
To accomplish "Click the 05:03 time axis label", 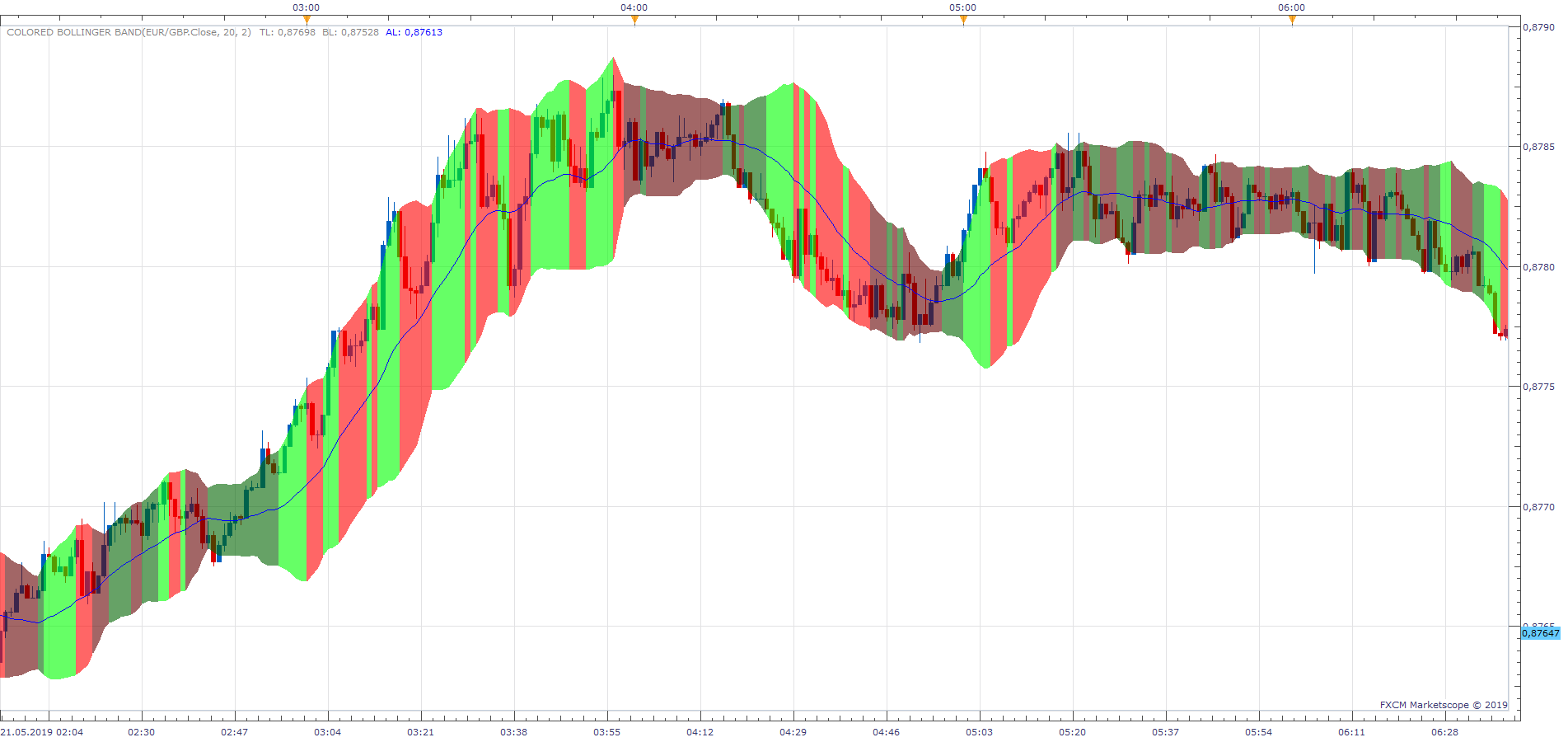I will 980,732.
